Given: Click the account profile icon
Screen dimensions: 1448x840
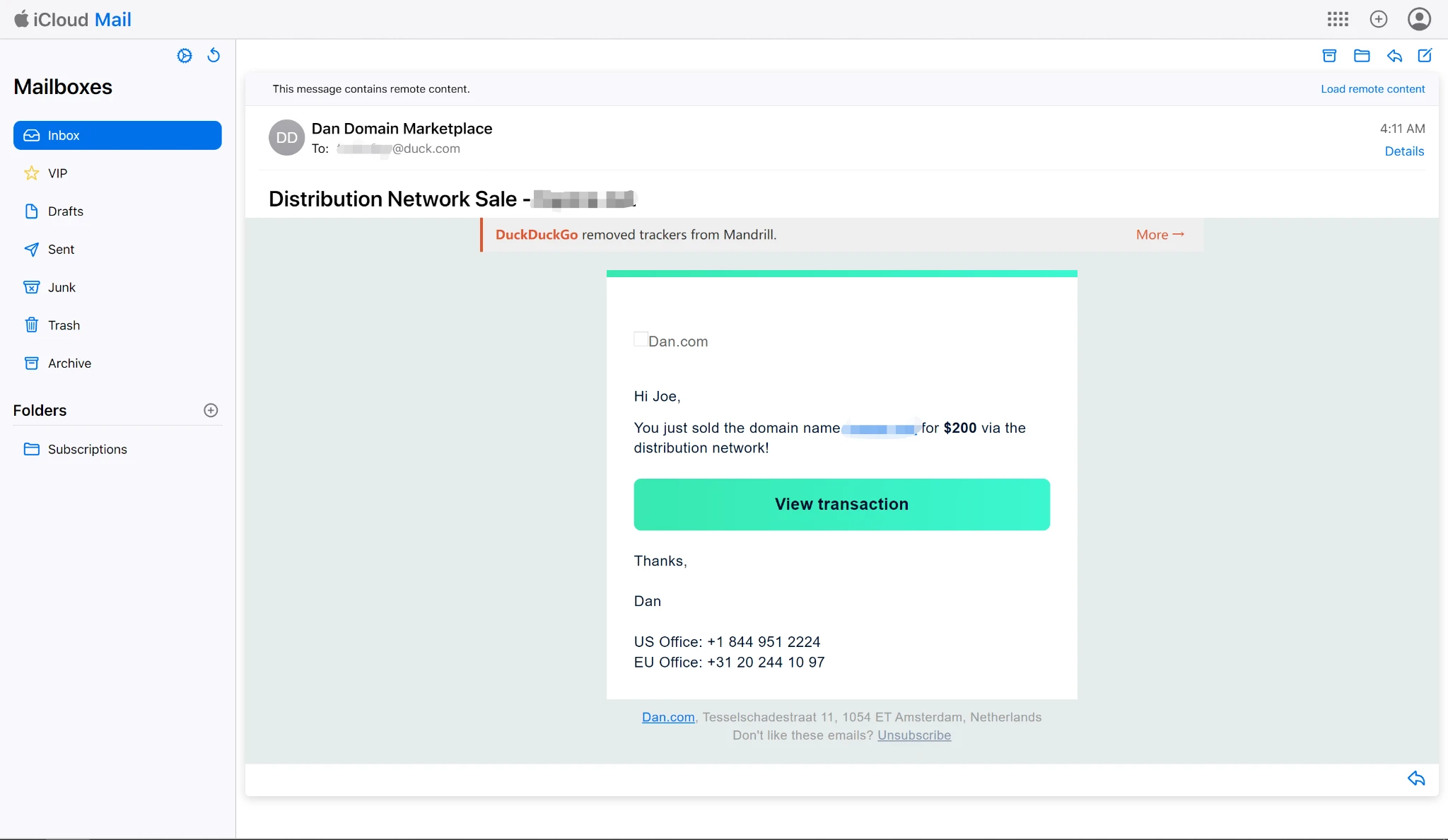Looking at the screenshot, I should (1419, 19).
